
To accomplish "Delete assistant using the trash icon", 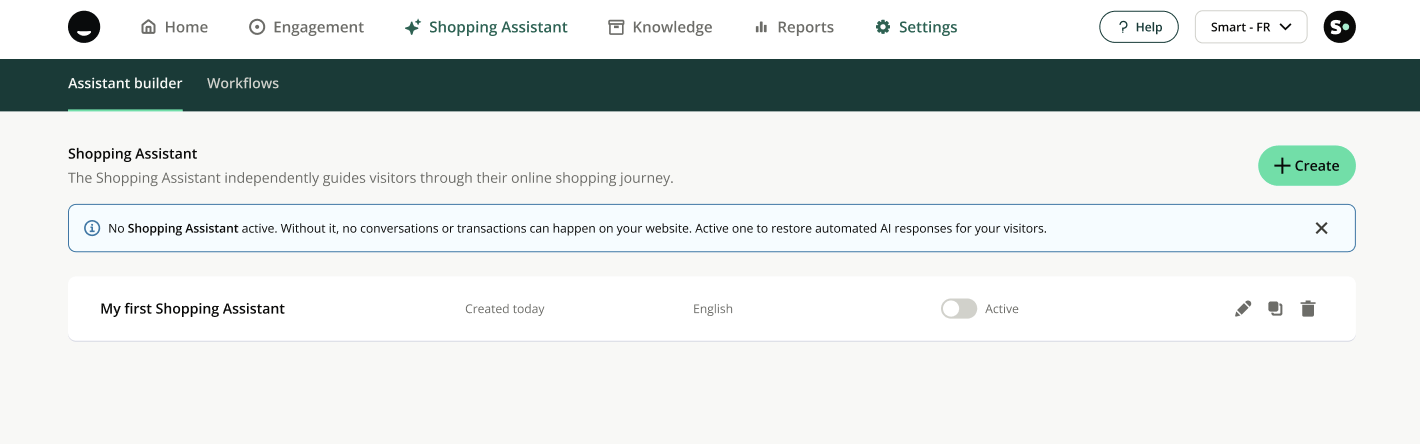I will (1307, 309).
